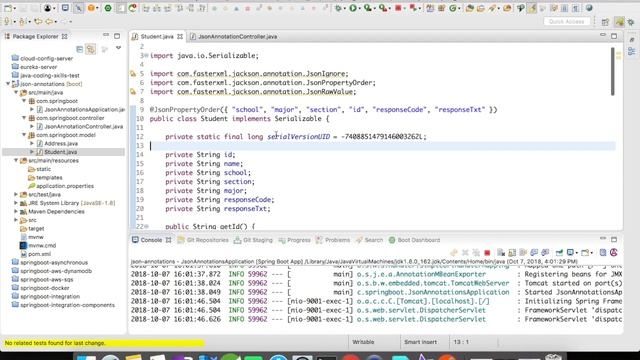
Task: Click the red Stop icon in main toolbar
Action: [398, 8]
